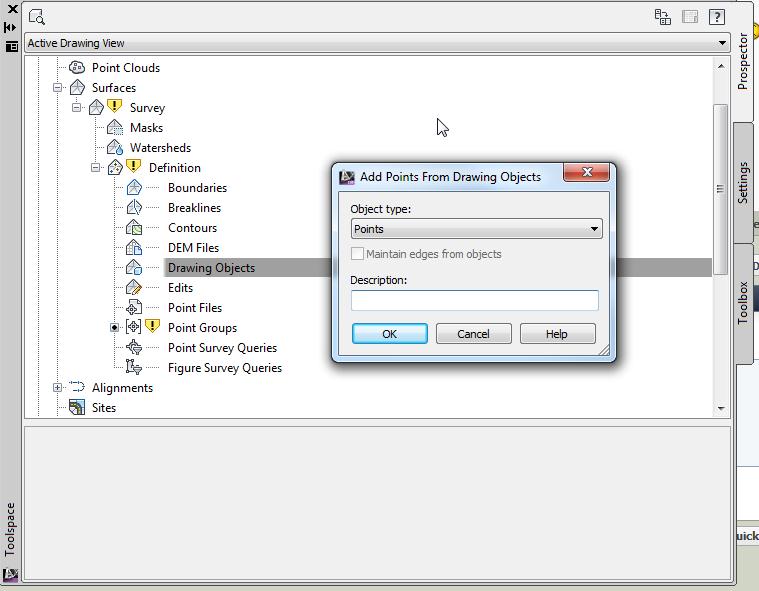Click the Survey surface icon

[96, 107]
